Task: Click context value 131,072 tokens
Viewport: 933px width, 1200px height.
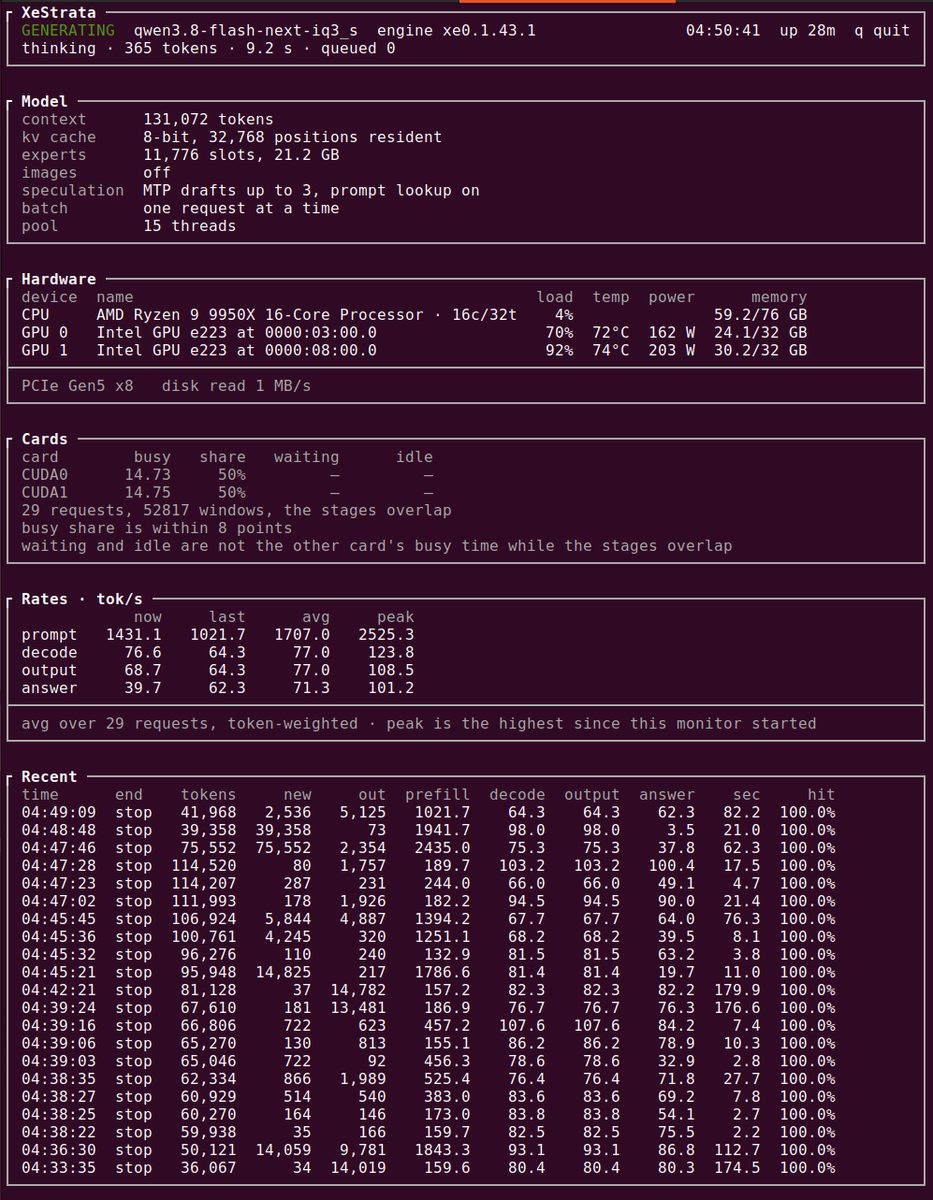Action: tap(208, 119)
